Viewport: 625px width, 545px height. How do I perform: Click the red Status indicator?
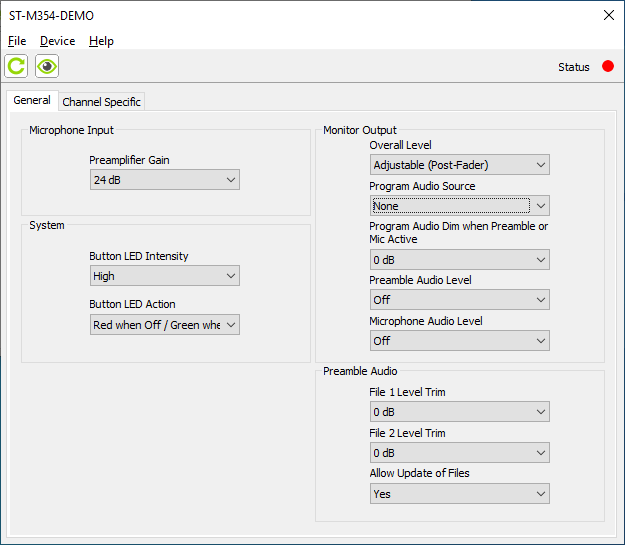tap(607, 67)
